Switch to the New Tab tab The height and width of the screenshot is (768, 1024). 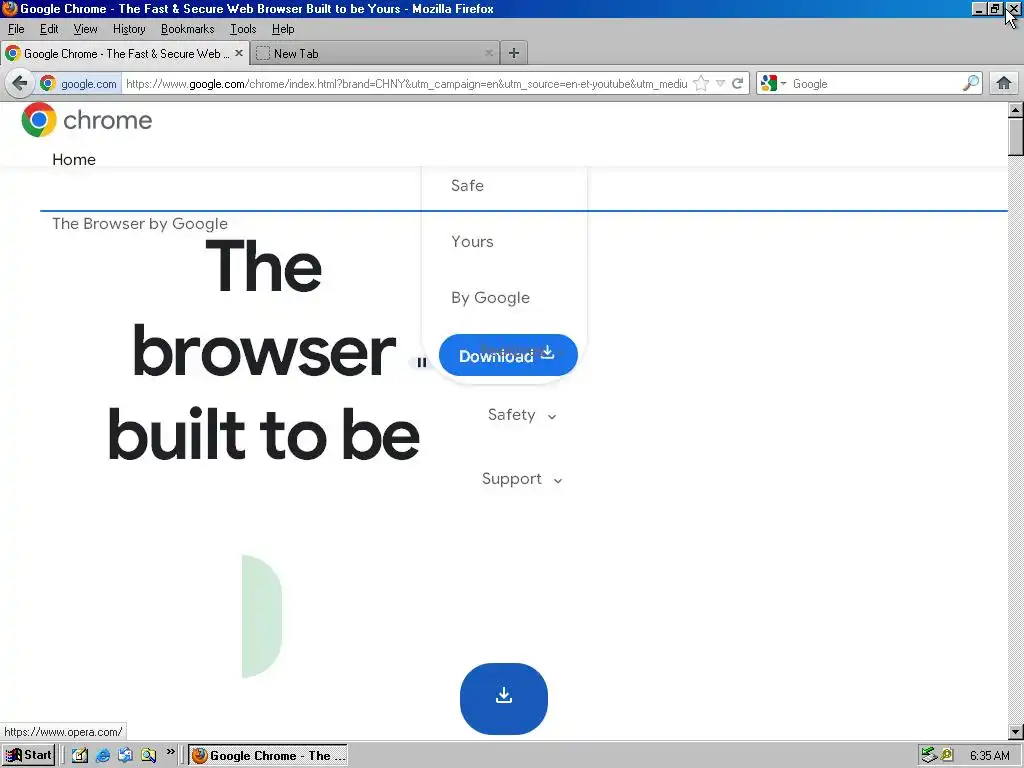[x=376, y=53]
